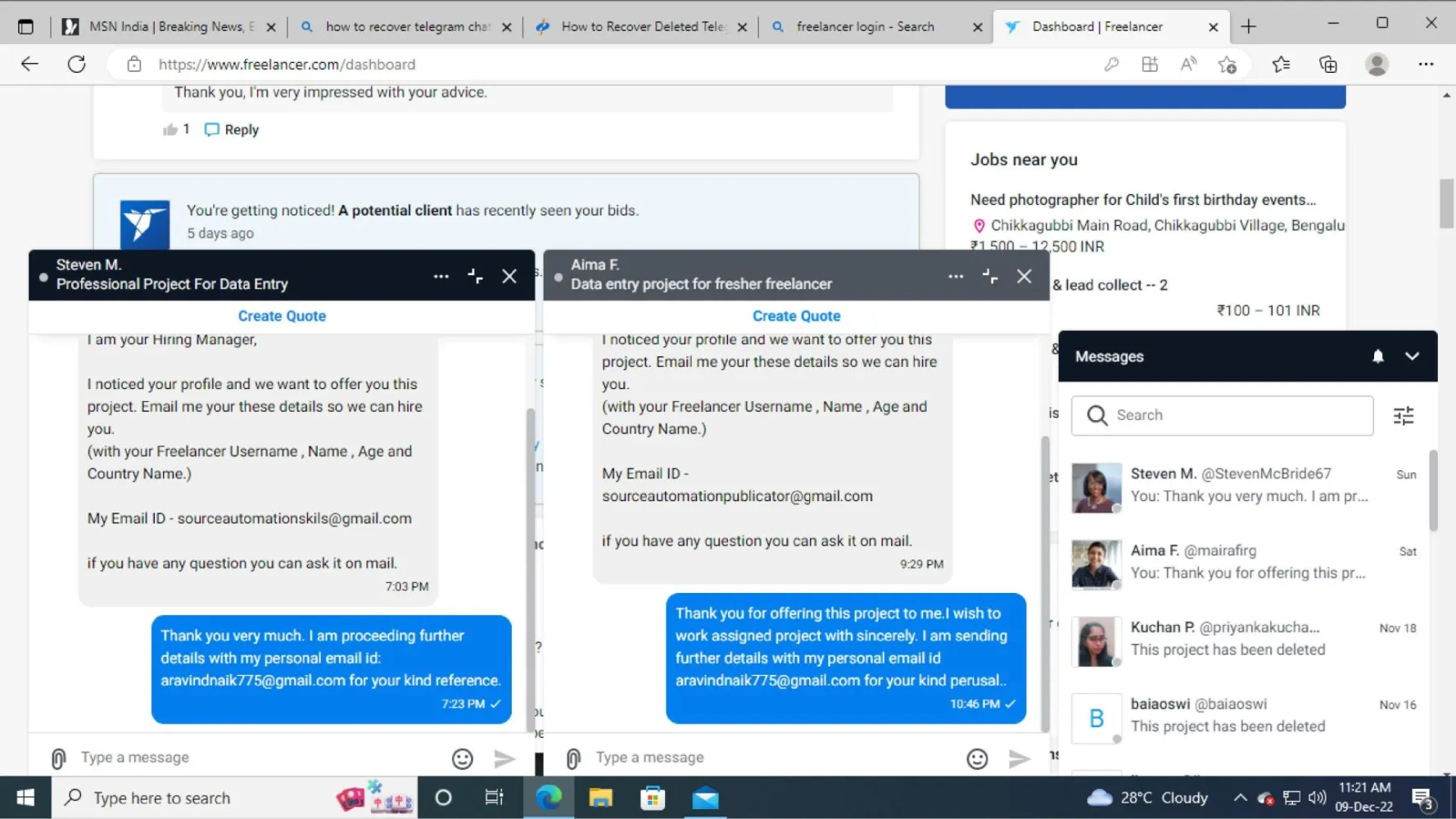The height and width of the screenshot is (819, 1456).
Task: Open emoji picker in Aima F. chat
Action: 977,758
